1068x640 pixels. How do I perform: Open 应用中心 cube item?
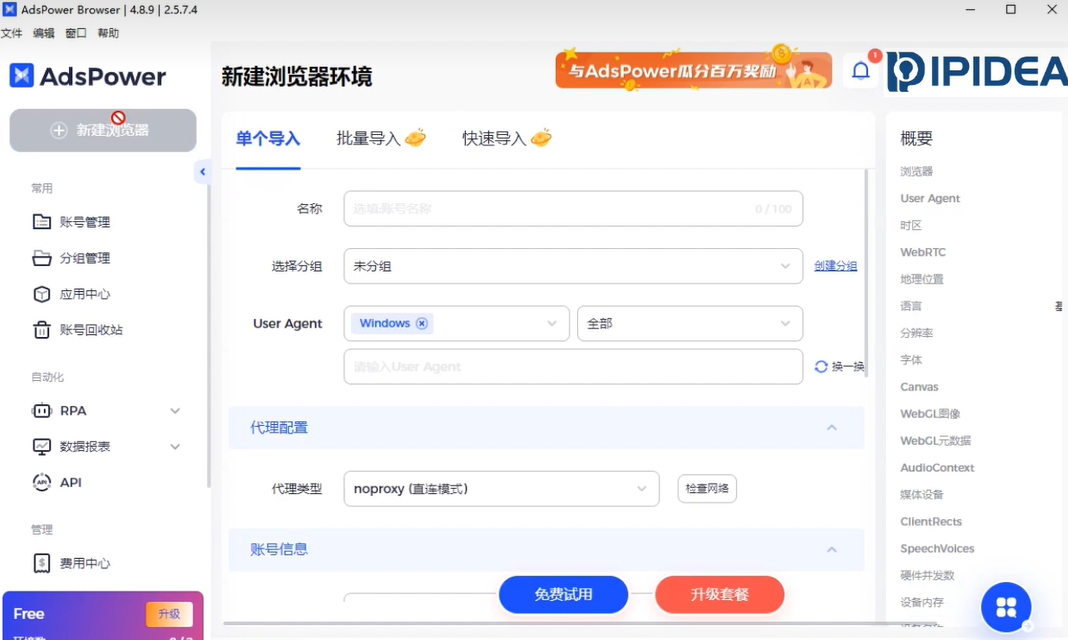tap(72, 294)
